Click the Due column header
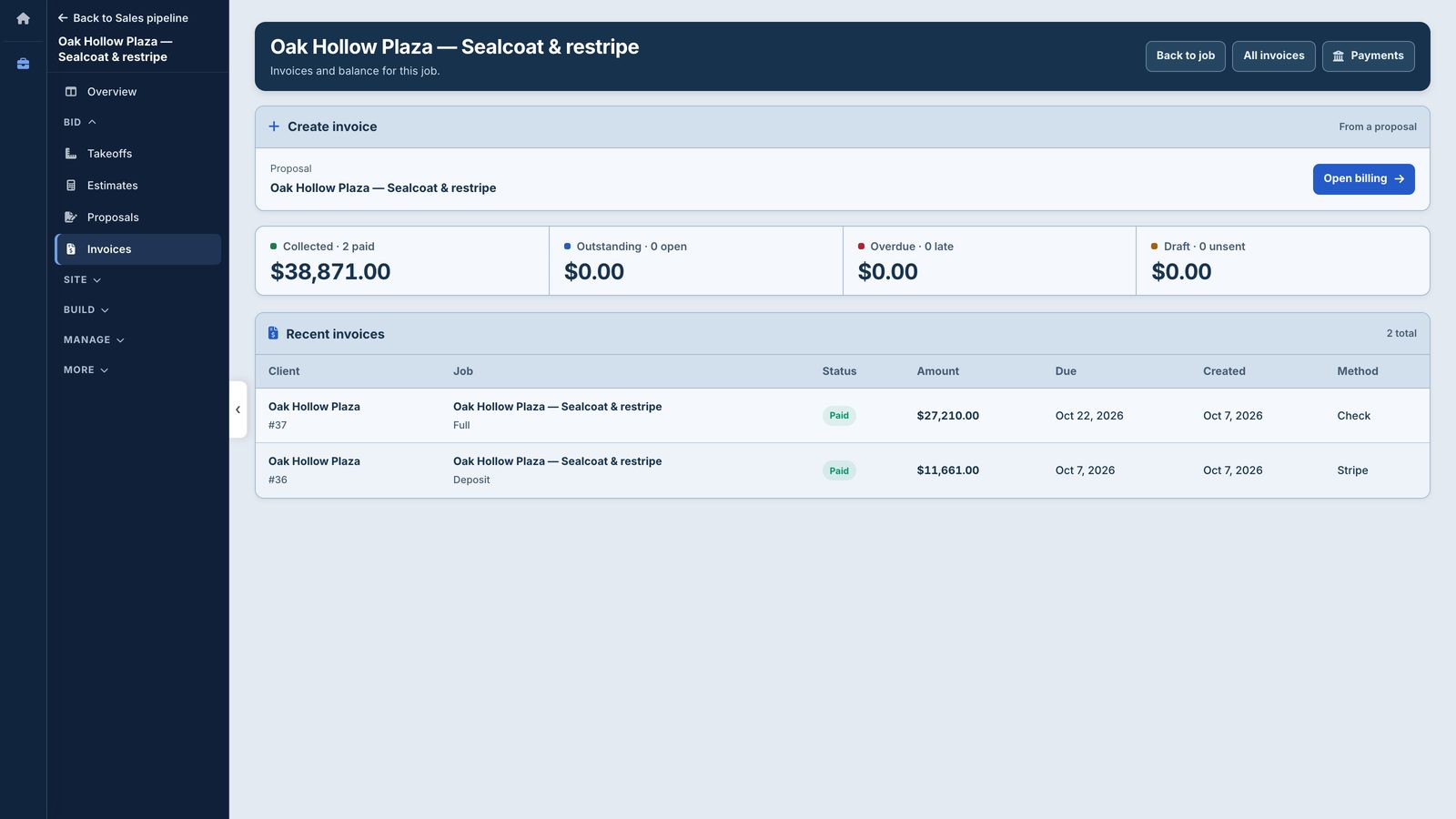This screenshot has height=819, width=1456. click(x=1066, y=371)
